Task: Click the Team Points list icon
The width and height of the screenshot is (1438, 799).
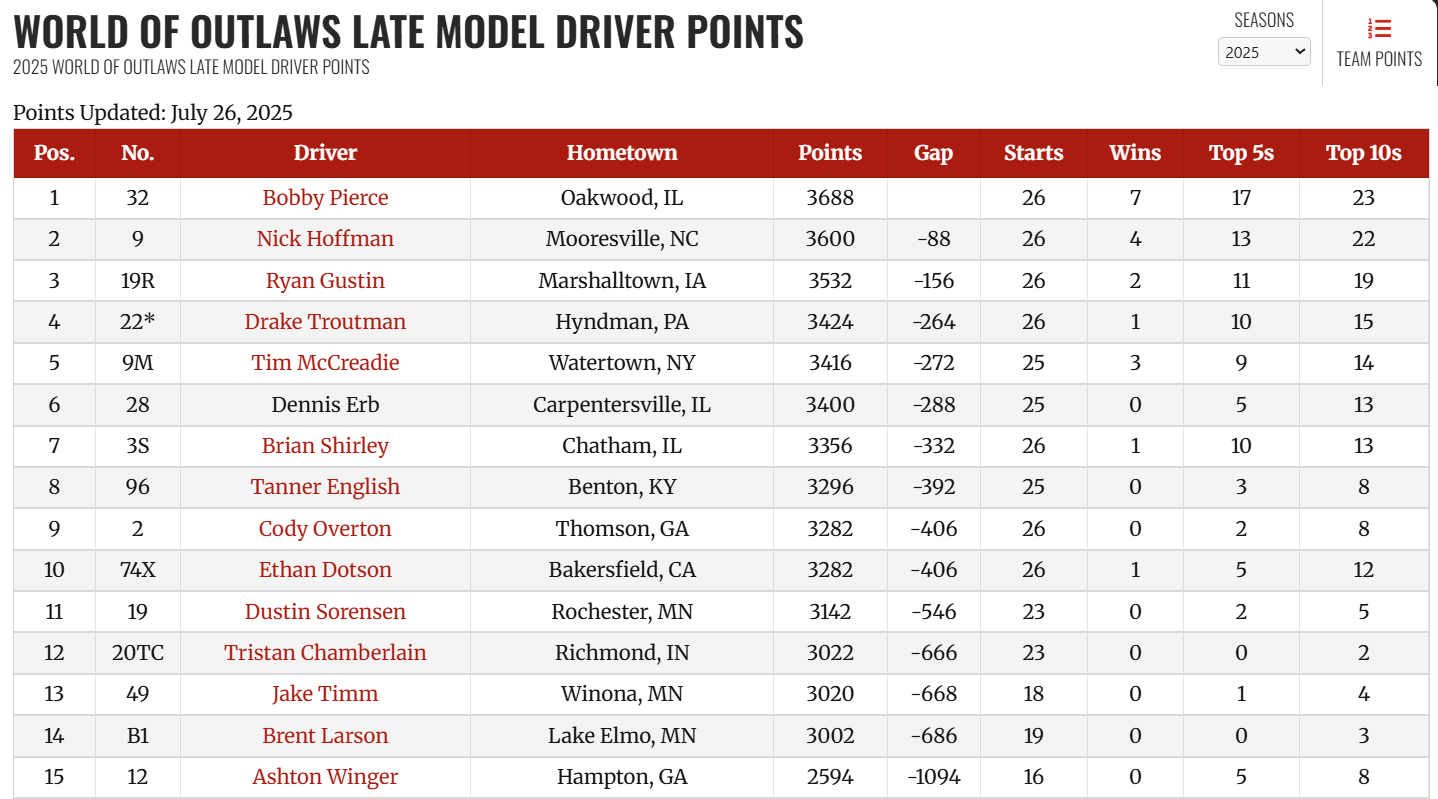Action: click(x=1379, y=29)
